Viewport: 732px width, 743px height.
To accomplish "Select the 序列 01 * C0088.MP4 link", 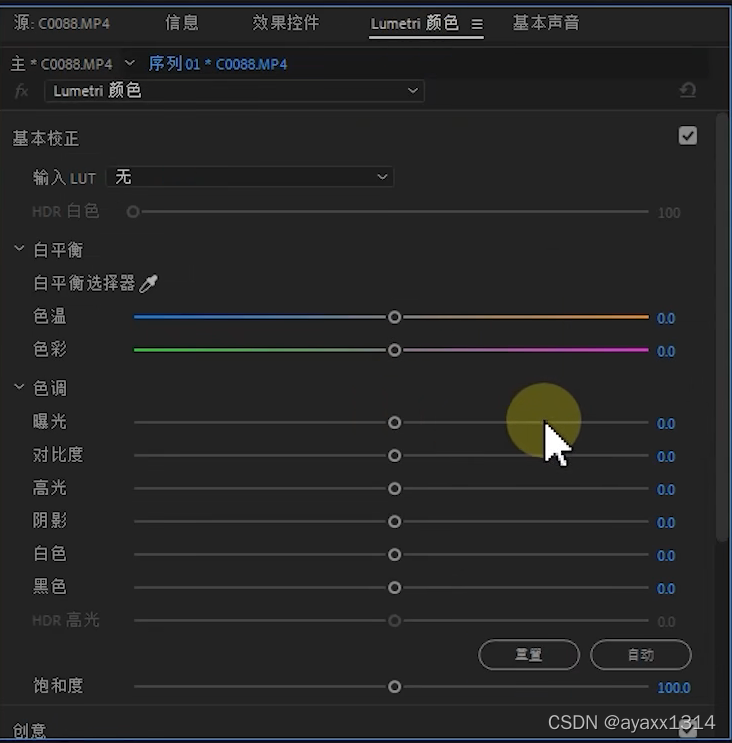I will click(x=218, y=64).
